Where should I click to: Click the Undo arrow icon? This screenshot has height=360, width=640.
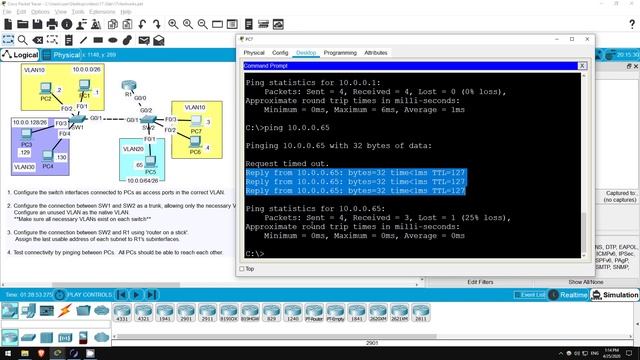142,24
